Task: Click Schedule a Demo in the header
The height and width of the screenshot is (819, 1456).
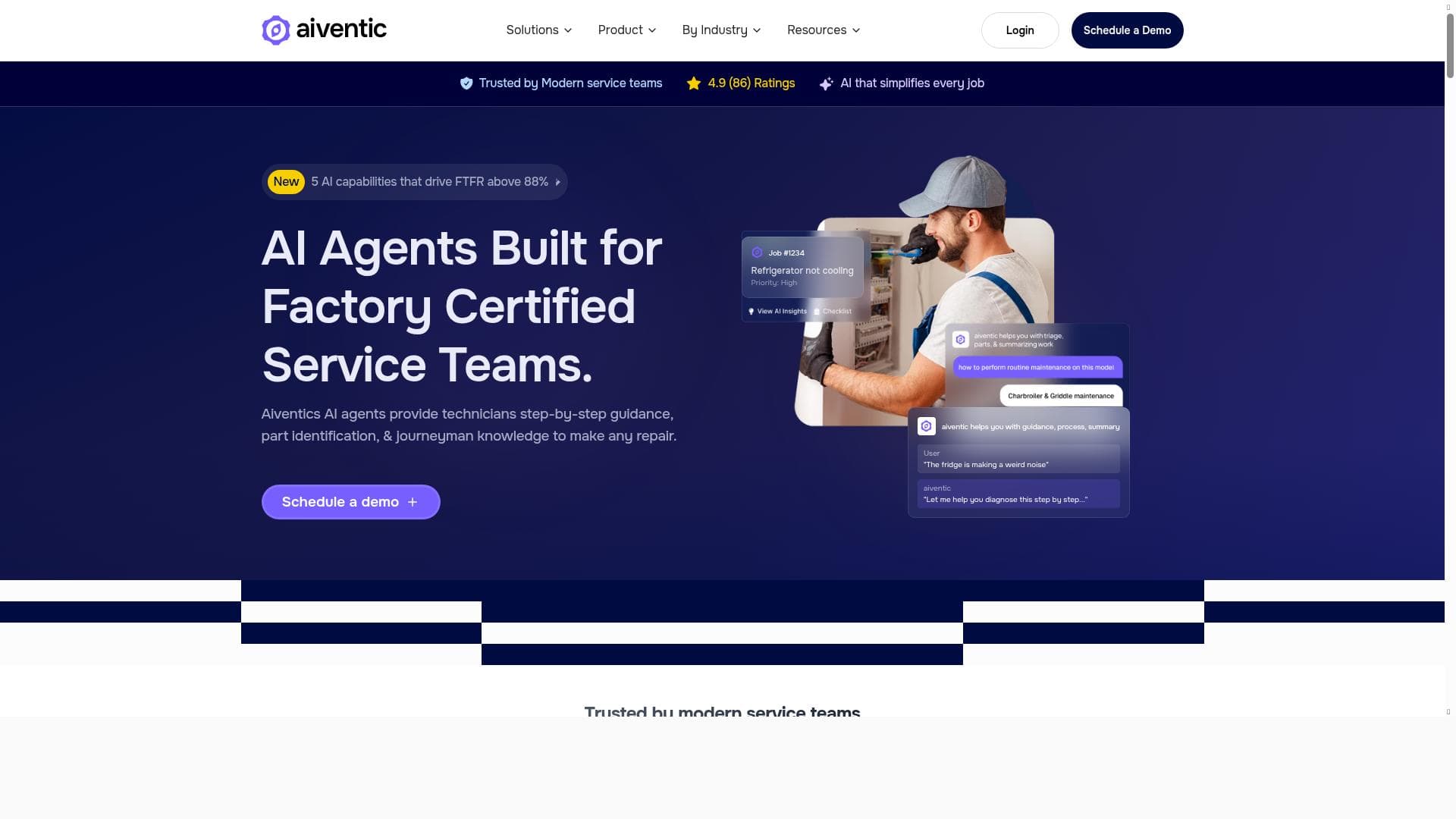Action: pyautogui.click(x=1127, y=30)
